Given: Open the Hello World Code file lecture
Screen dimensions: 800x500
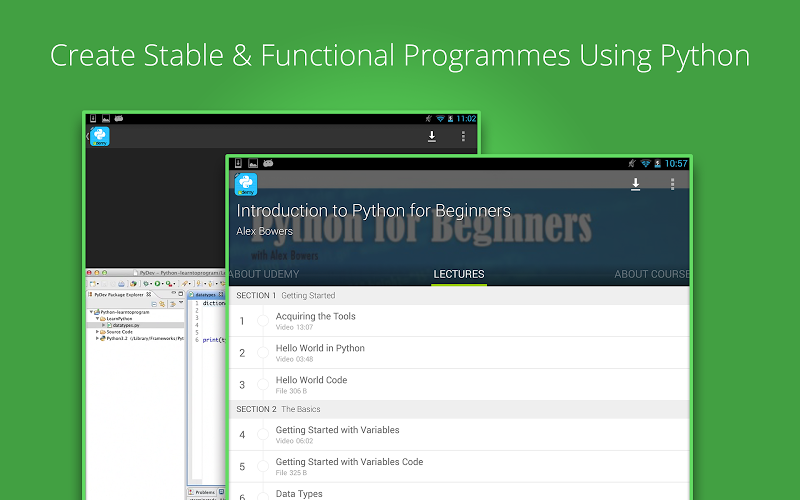Looking at the screenshot, I should click(x=459, y=385).
